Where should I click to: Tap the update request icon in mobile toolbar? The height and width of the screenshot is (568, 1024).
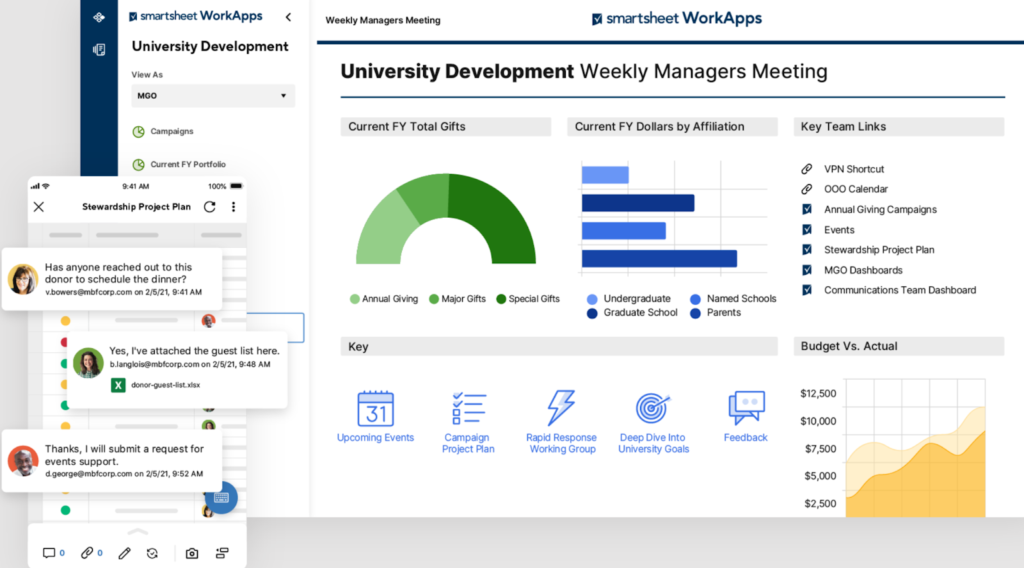coord(152,554)
